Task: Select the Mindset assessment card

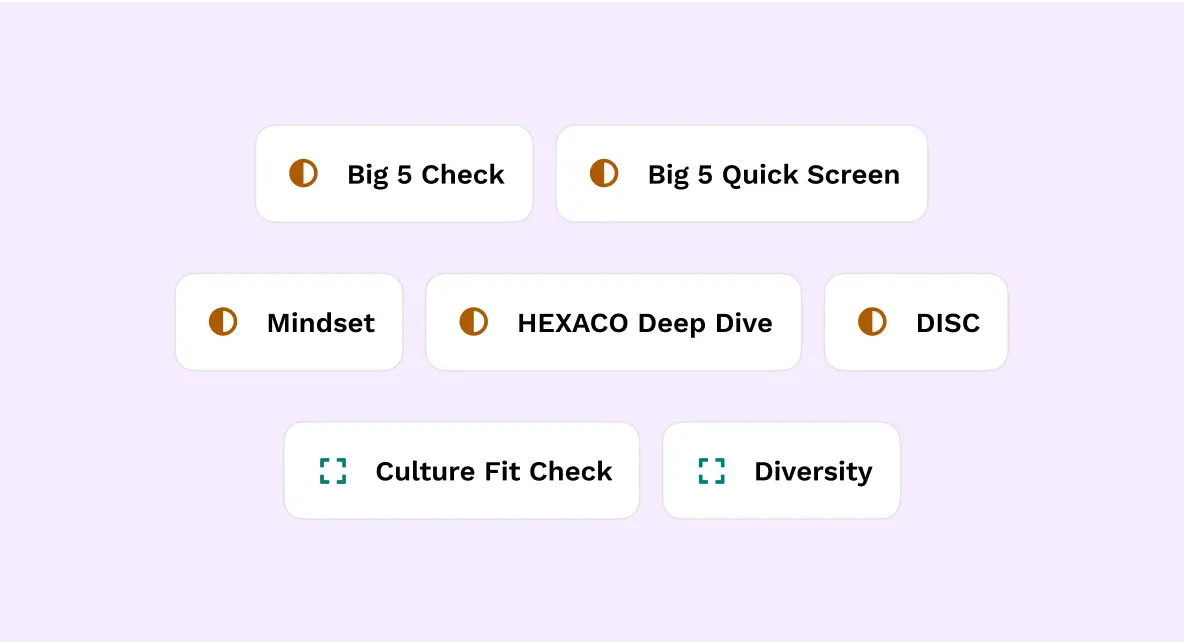Action: (289, 322)
